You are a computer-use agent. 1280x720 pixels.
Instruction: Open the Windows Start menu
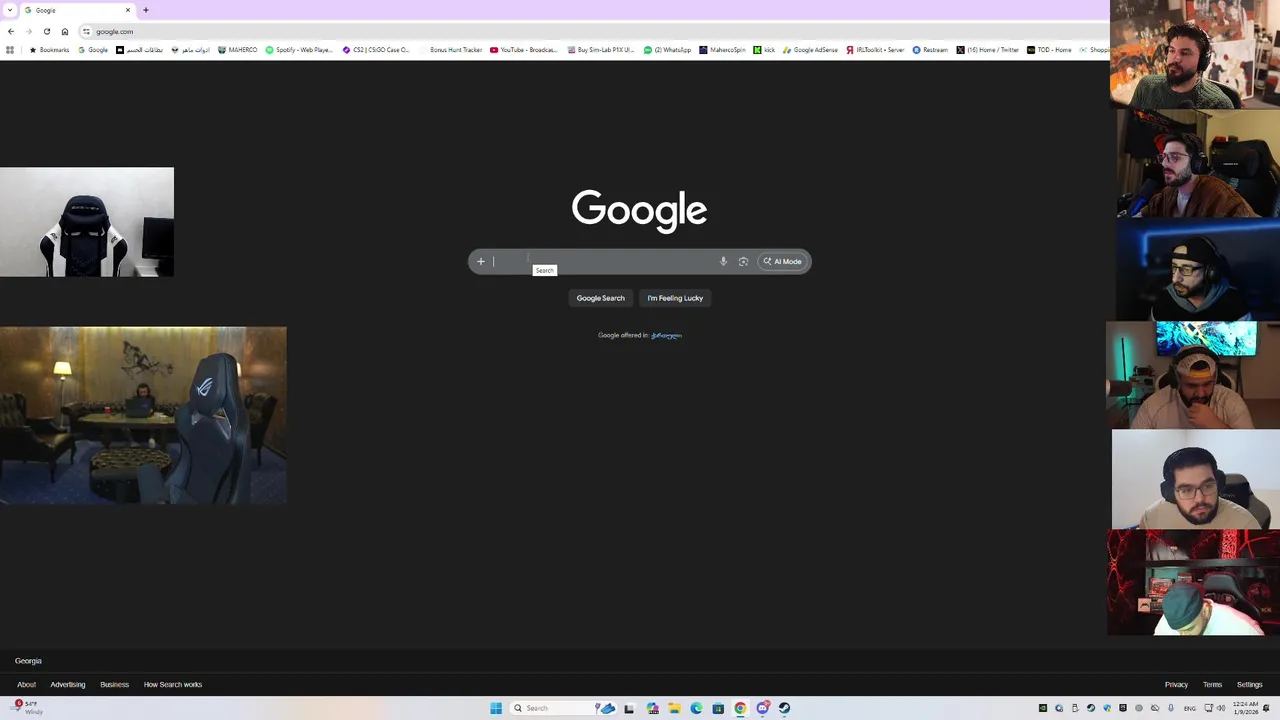pyautogui.click(x=496, y=708)
